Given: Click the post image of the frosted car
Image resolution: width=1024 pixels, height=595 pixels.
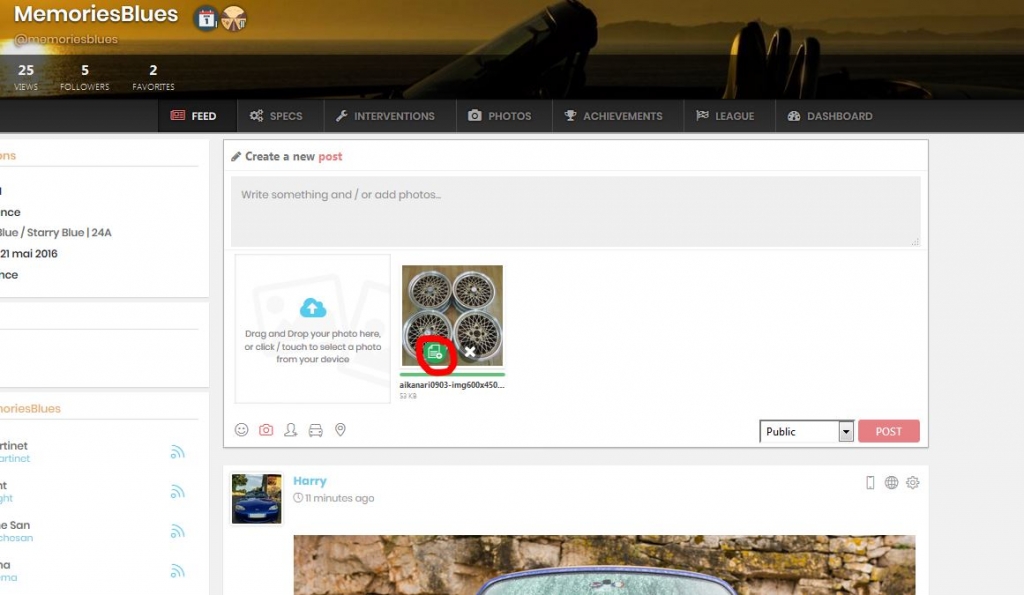Looking at the screenshot, I should click(x=604, y=565).
